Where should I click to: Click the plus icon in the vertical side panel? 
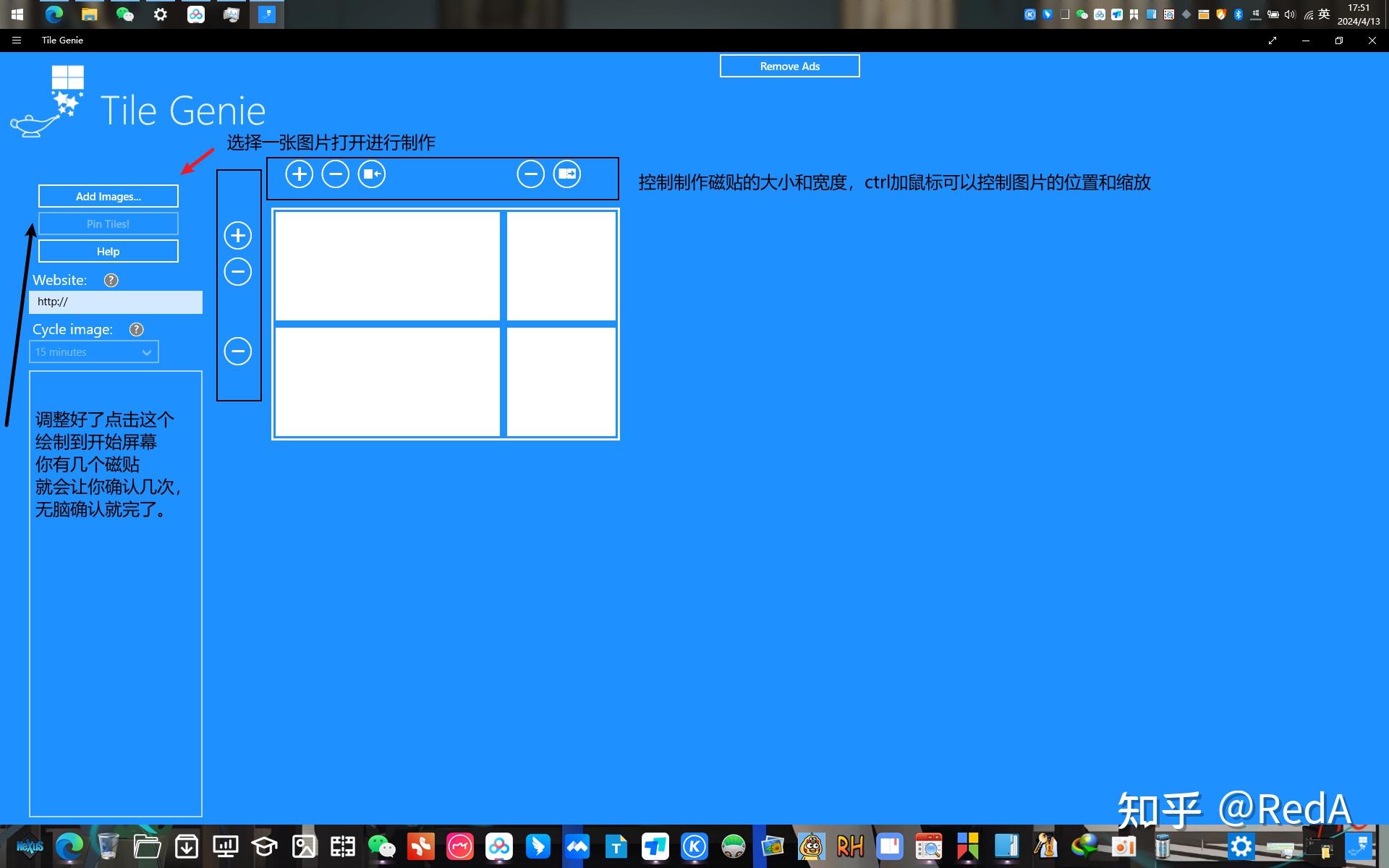(238, 235)
